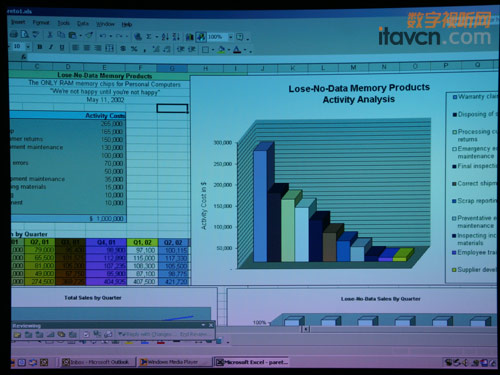Viewport: 500px width, 375px height.
Task: Open the 100% zoom dropdown
Action: click(x=231, y=37)
